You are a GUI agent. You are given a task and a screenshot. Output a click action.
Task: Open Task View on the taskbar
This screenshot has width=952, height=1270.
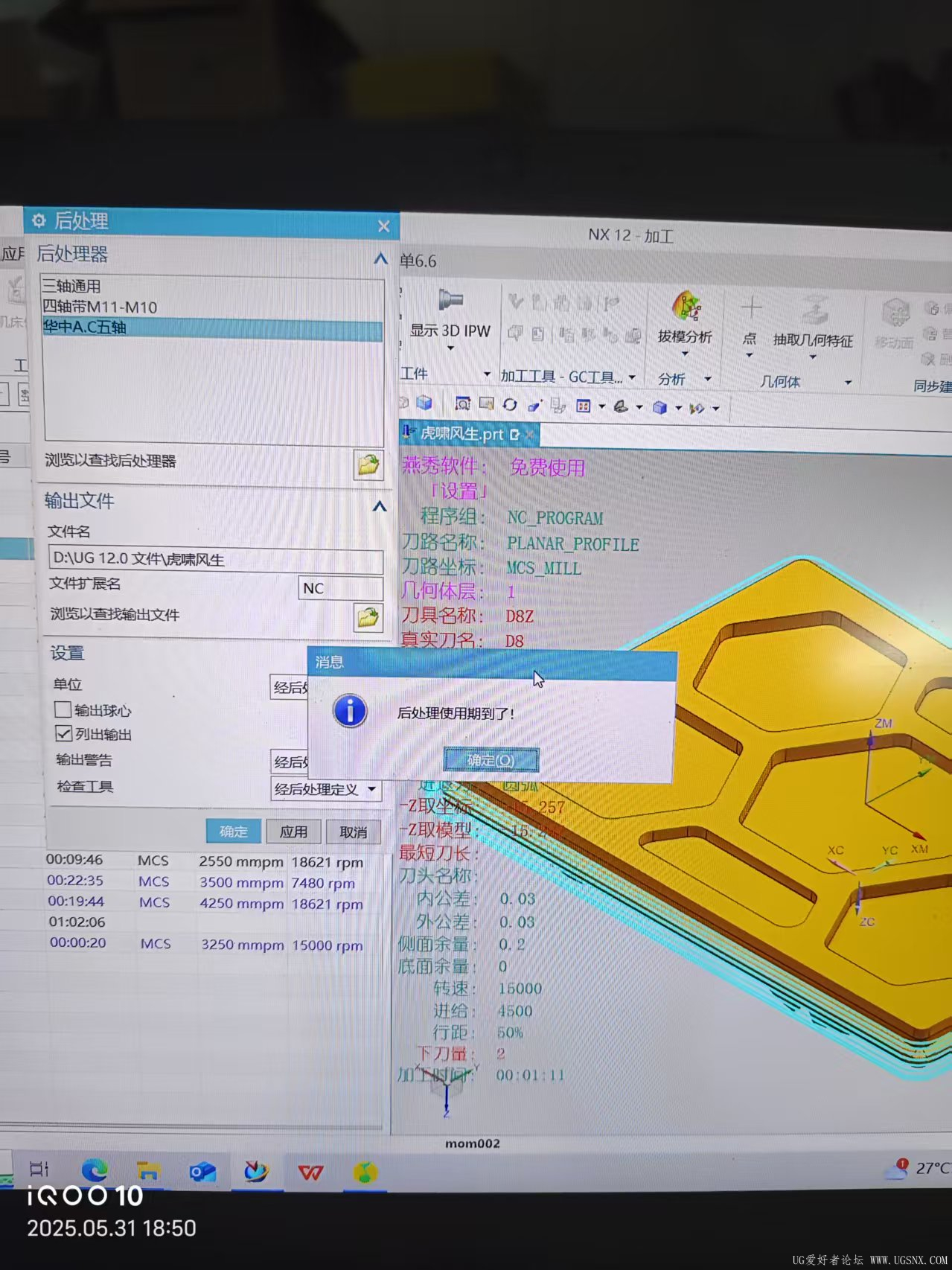(x=39, y=1170)
